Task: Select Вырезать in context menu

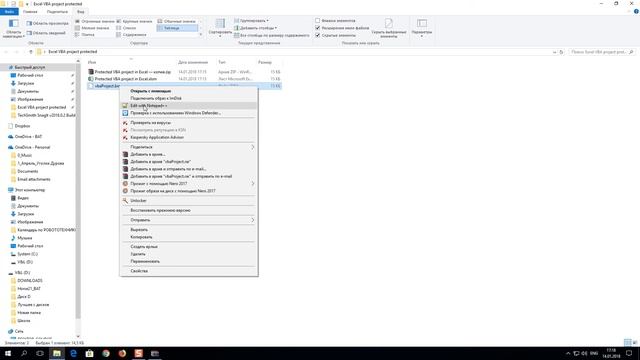Action: 189,230
